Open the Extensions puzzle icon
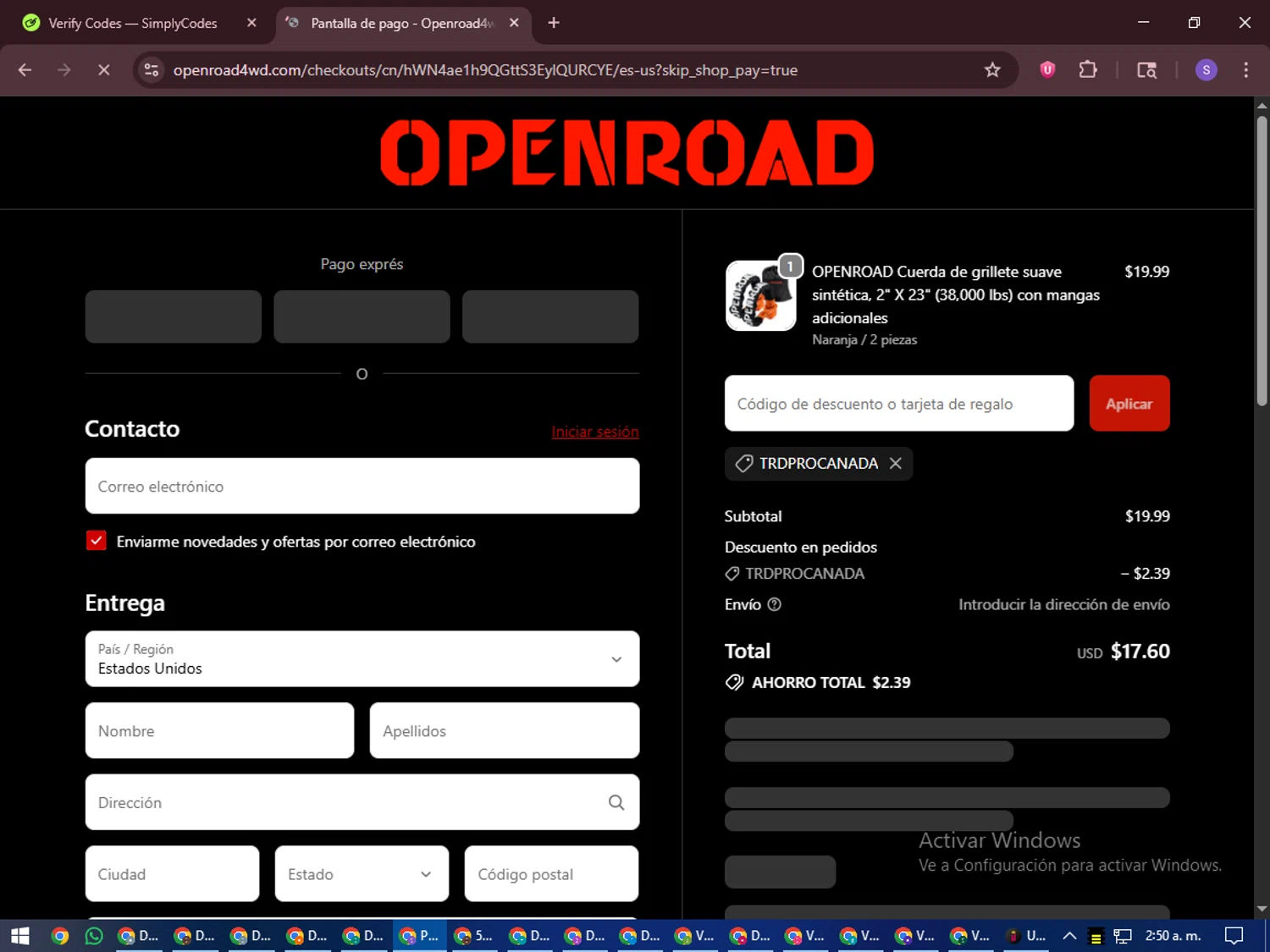This screenshot has width=1270, height=952. [x=1088, y=70]
